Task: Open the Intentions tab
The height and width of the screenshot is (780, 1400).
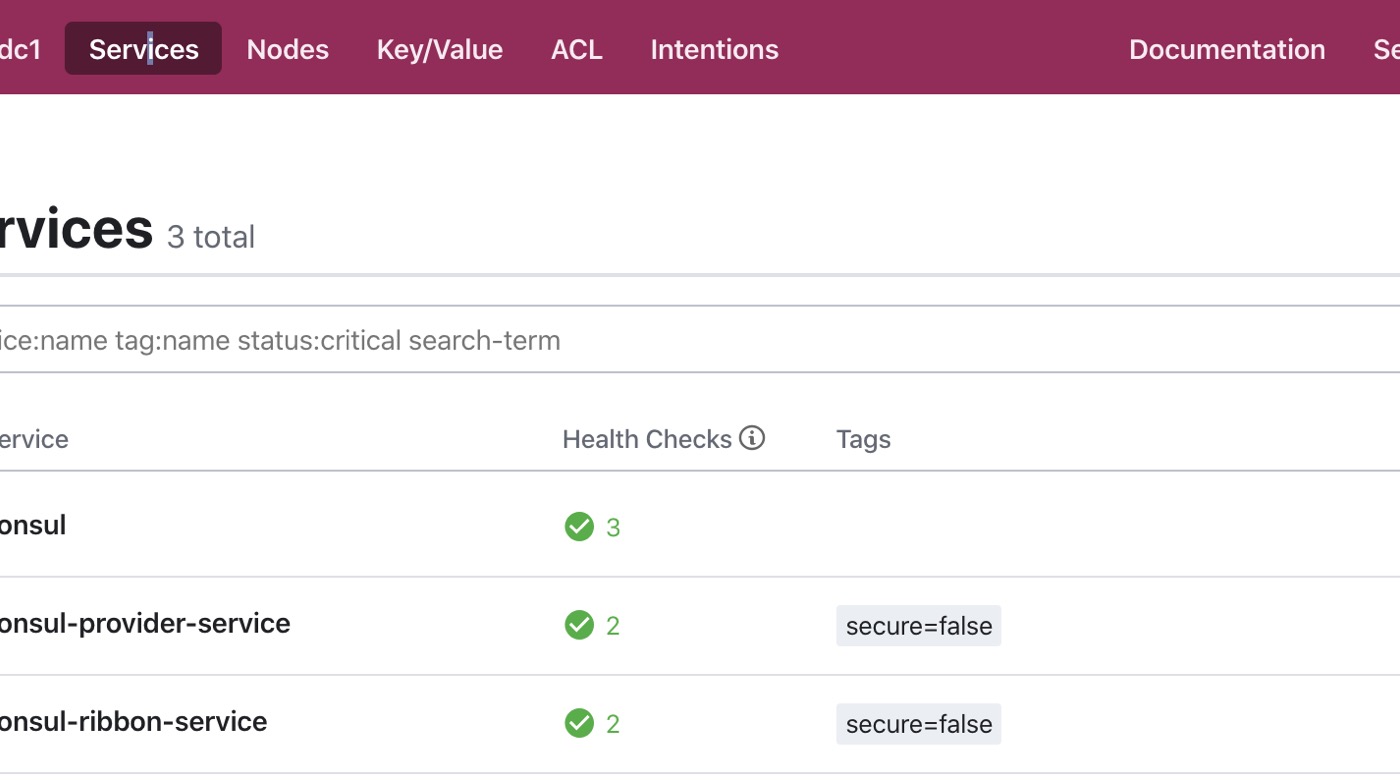Action: [714, 49]
